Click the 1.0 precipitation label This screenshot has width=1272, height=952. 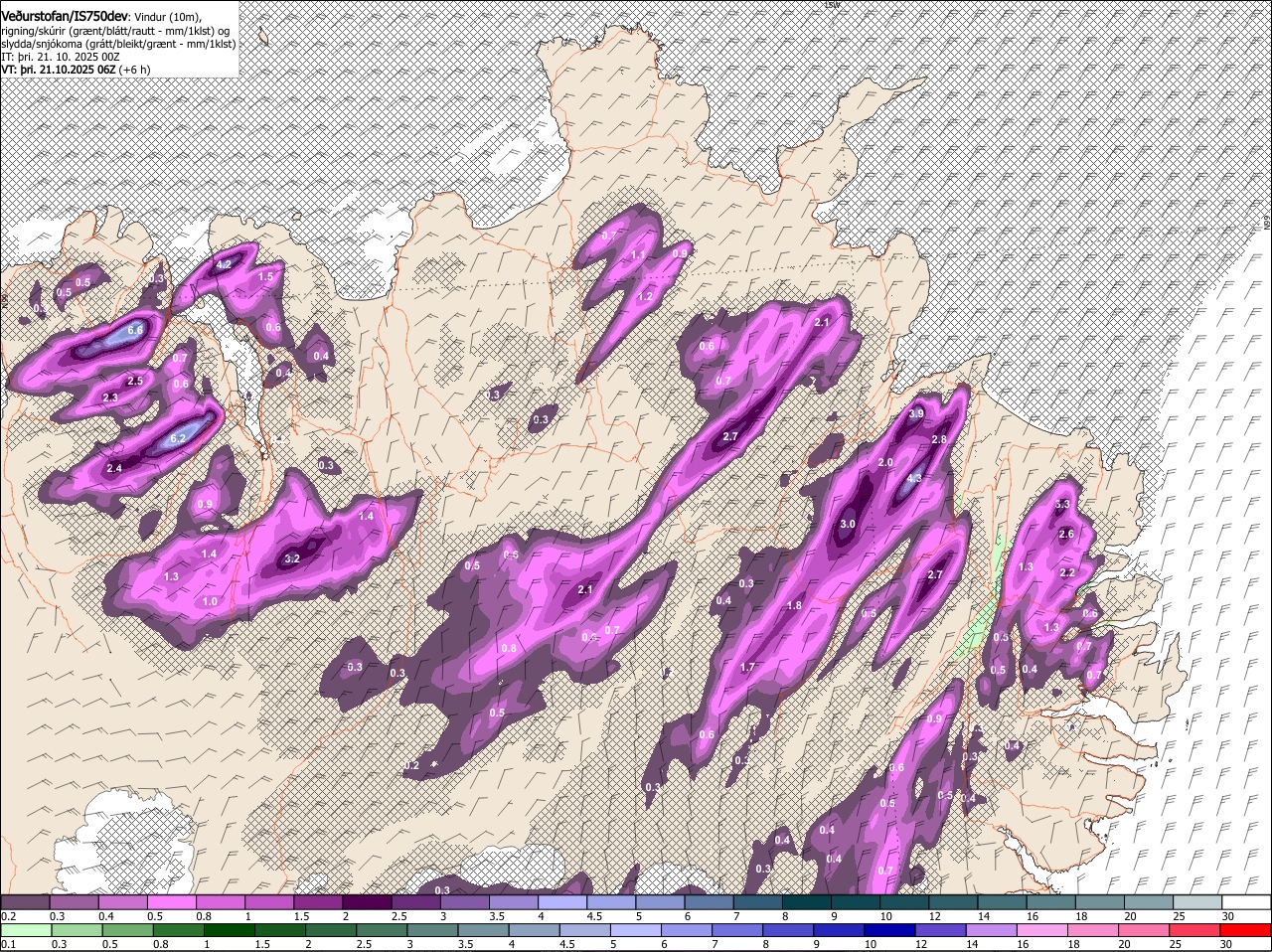pyautogui.click(x=210, y=601)
